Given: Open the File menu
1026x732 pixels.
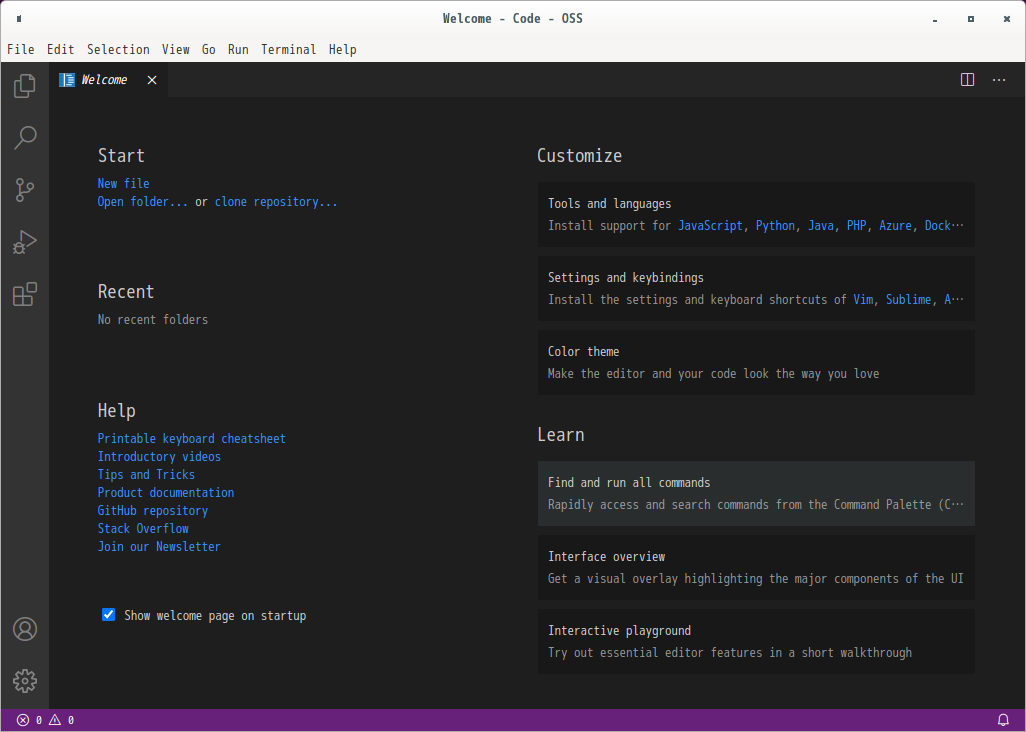Looking at the screenshot, I should click(x=21, y=50).
